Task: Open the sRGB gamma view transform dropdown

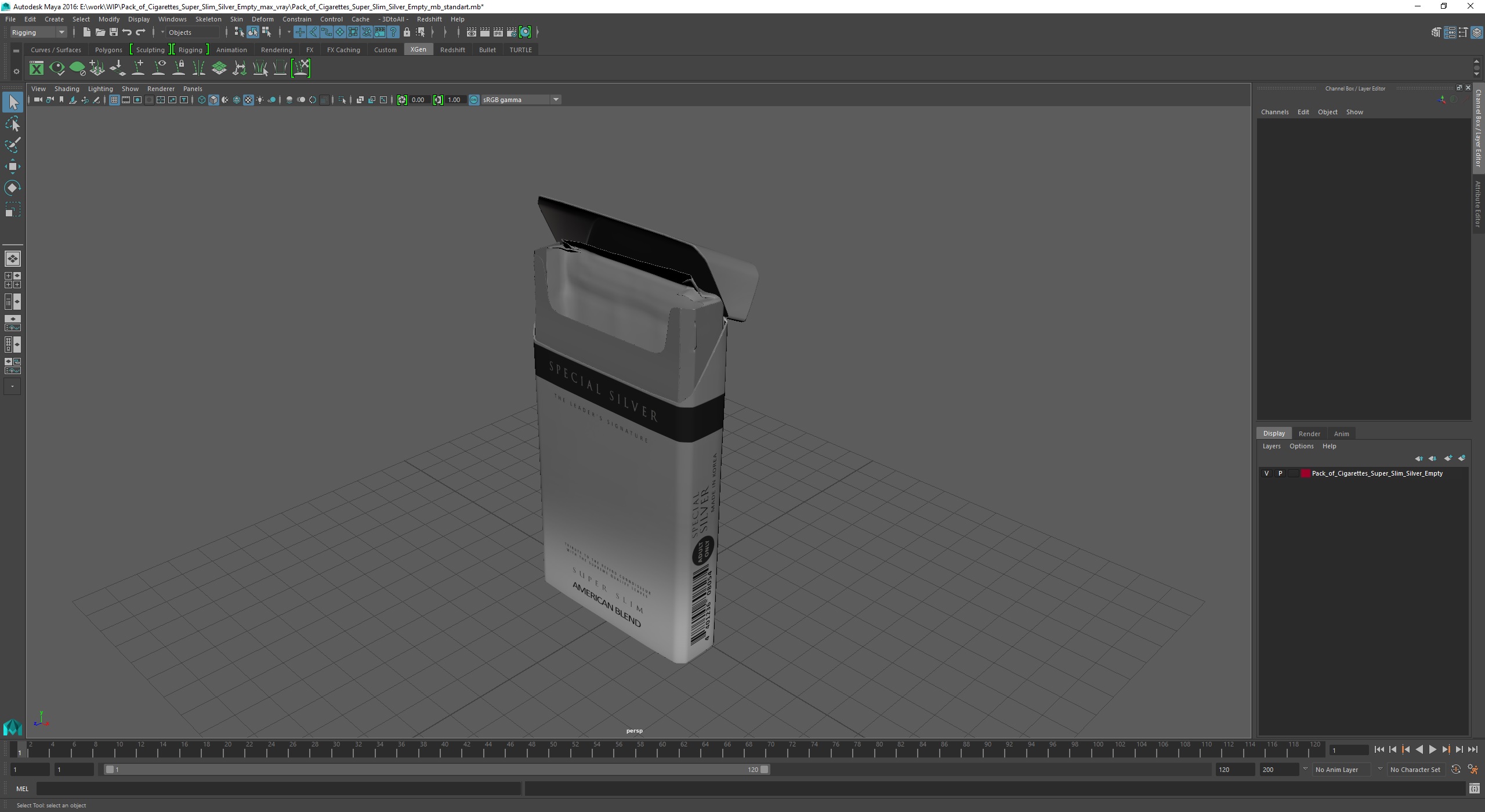Action: [520, 100]
